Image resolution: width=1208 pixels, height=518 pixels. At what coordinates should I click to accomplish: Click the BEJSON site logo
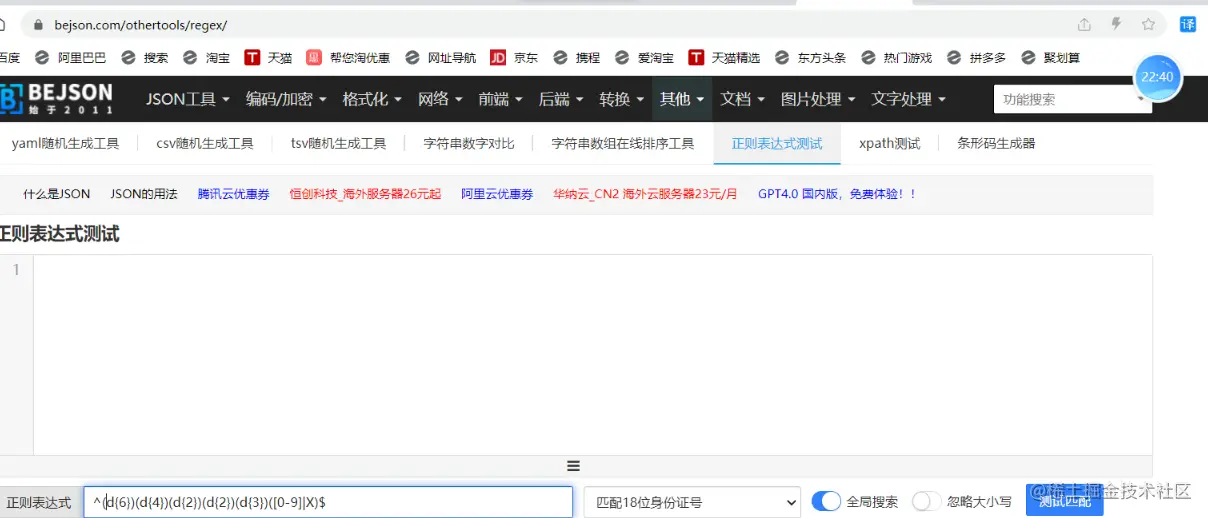(x=56, y=98)
